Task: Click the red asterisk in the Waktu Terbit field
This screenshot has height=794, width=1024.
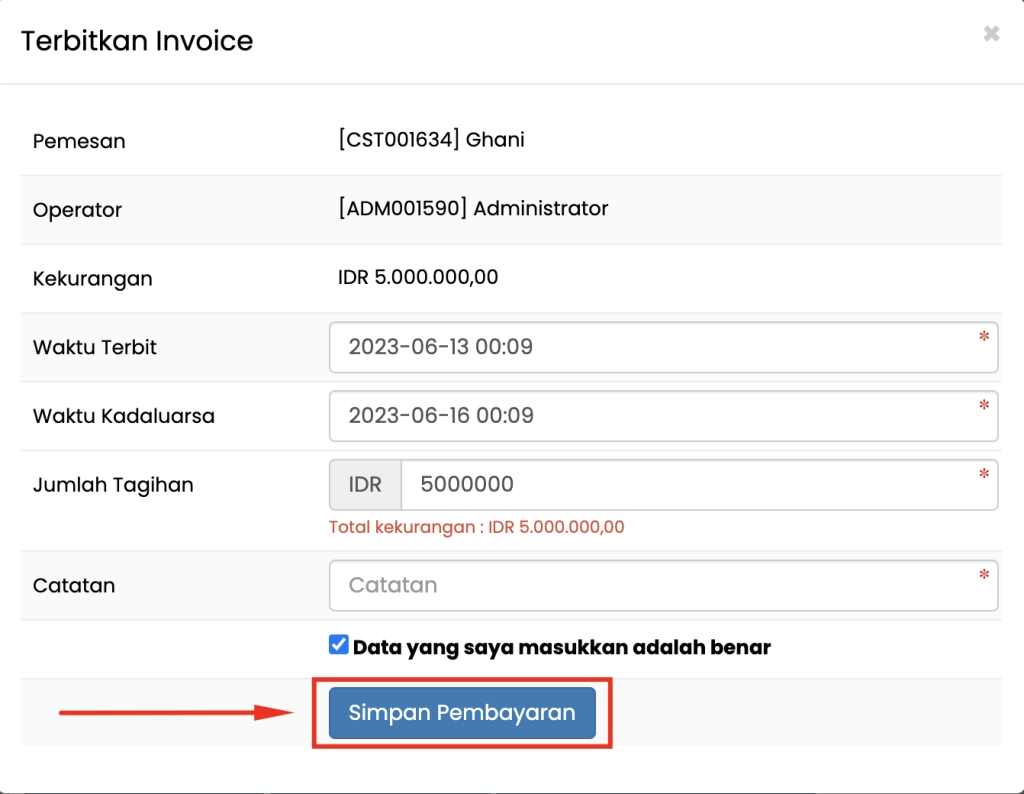Action: 984,337
